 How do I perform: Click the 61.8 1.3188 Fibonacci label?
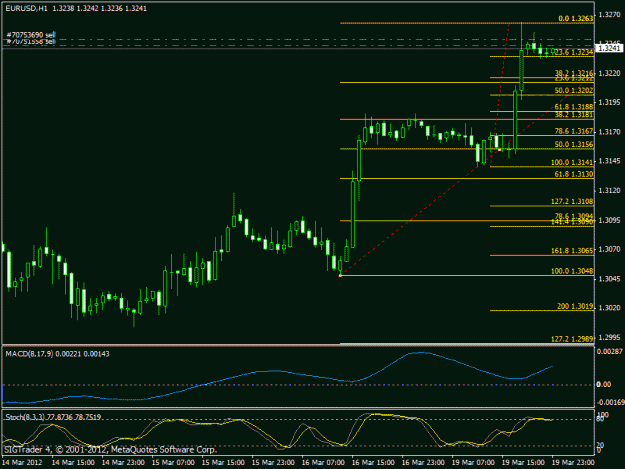(574, 107)
